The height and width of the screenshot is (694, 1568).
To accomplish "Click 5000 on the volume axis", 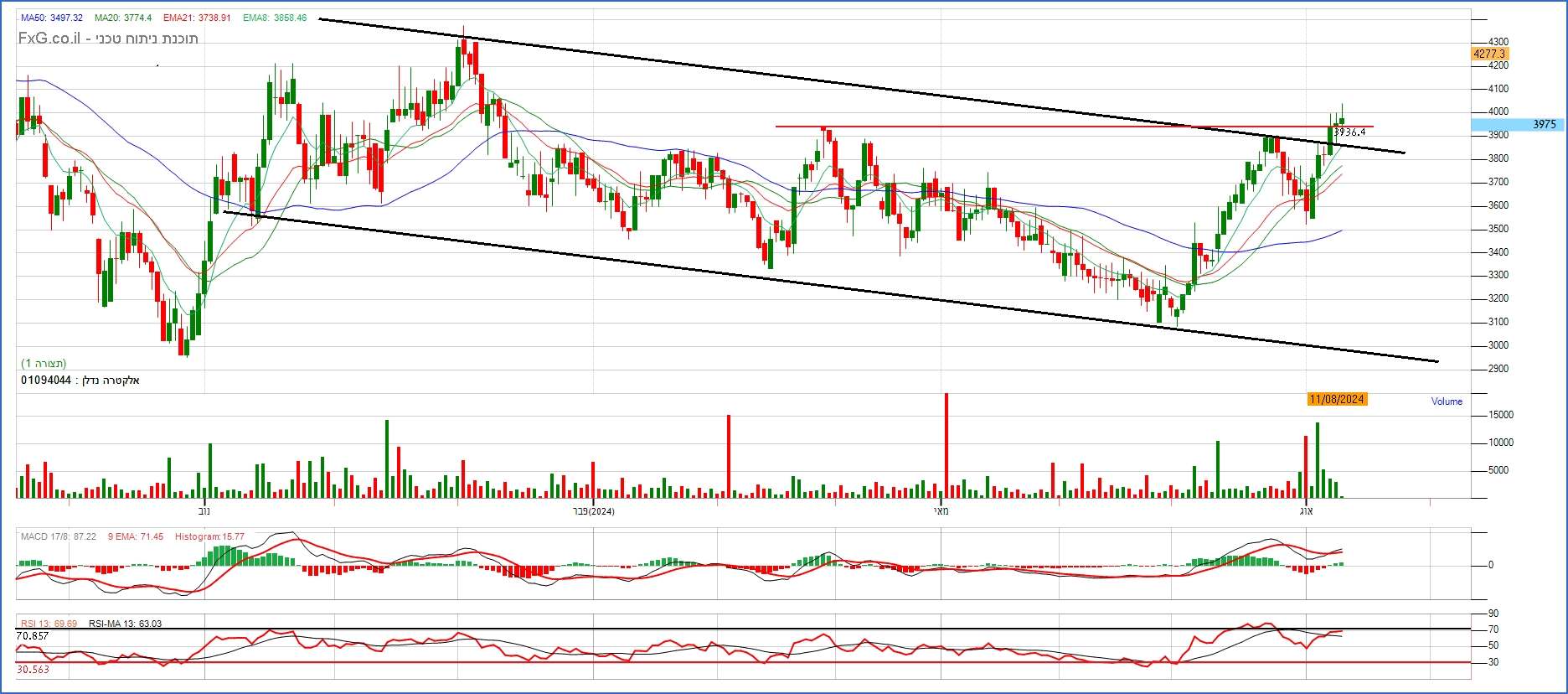I will tap(1499, 470).
